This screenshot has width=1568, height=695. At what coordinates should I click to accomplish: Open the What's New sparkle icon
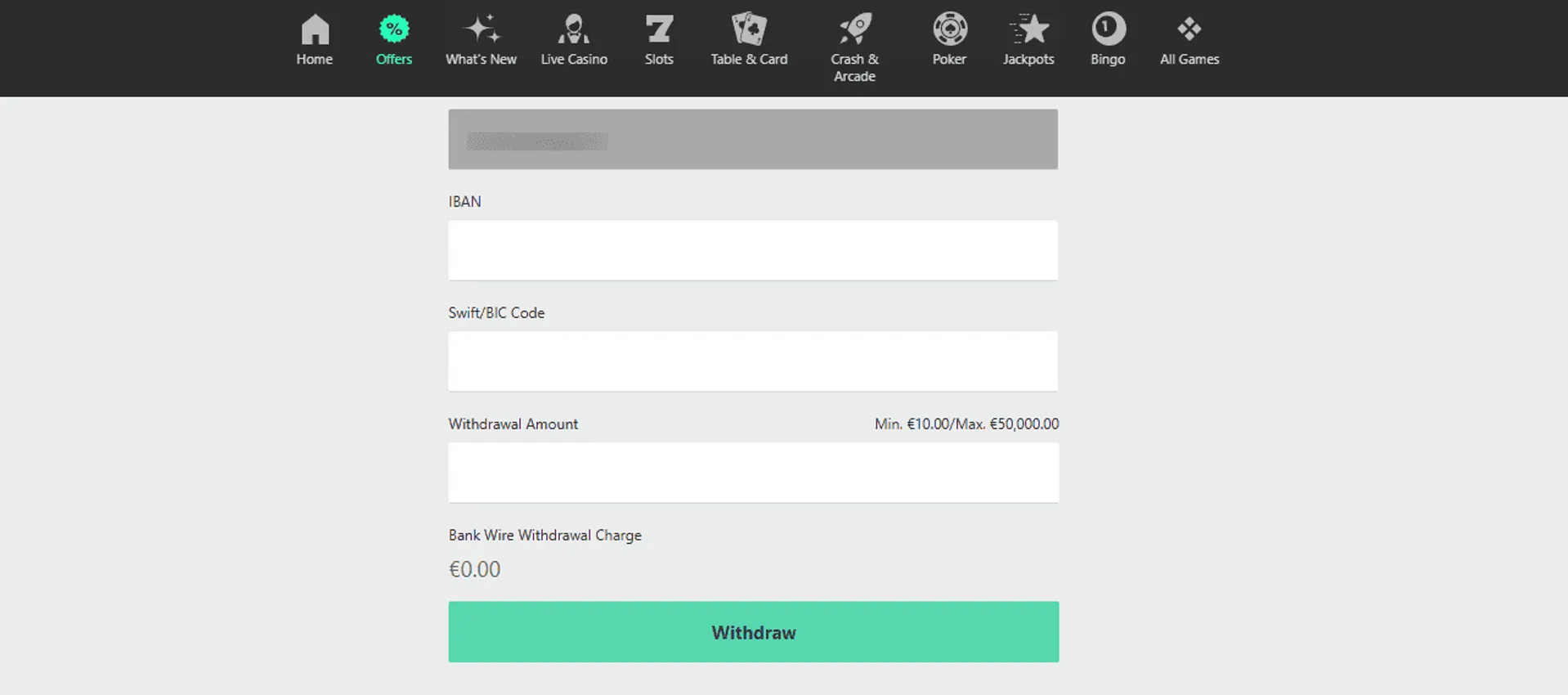[x=482, y=29]
